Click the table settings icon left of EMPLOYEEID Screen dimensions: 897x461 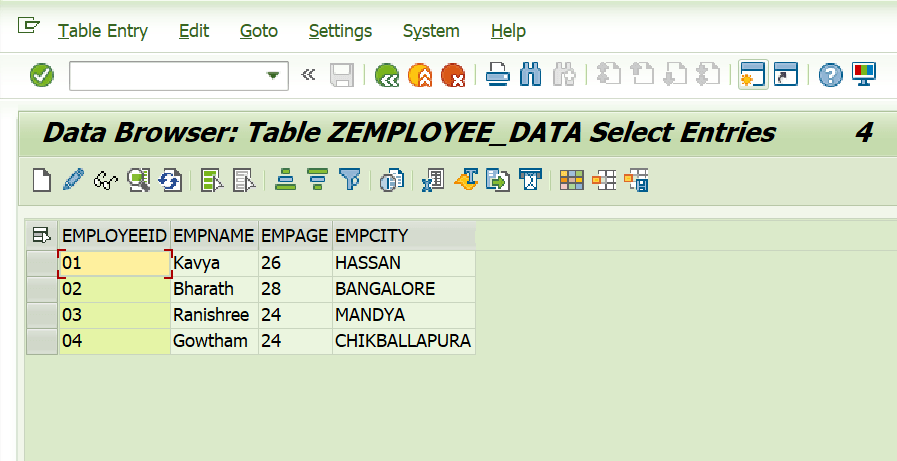click(x=42, y=235)
